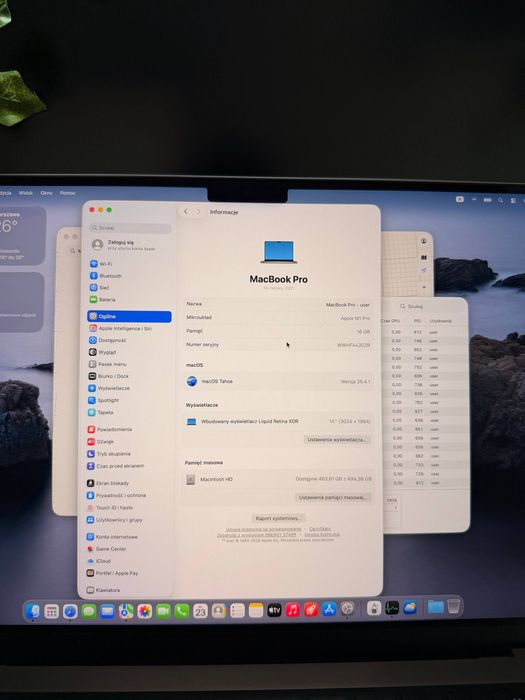Open App Store from the Dock

pyautogui.click(x=329, y=609)
